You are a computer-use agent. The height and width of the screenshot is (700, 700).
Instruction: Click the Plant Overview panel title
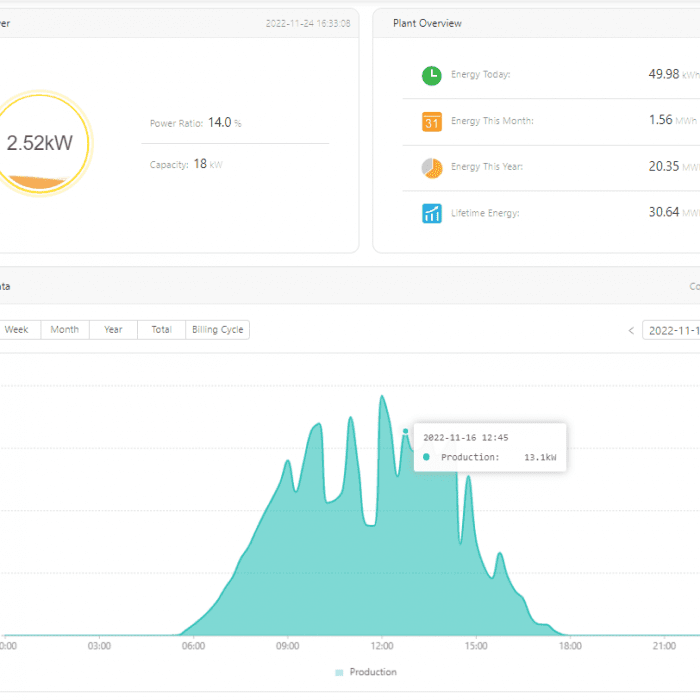[x=427, y=23]
